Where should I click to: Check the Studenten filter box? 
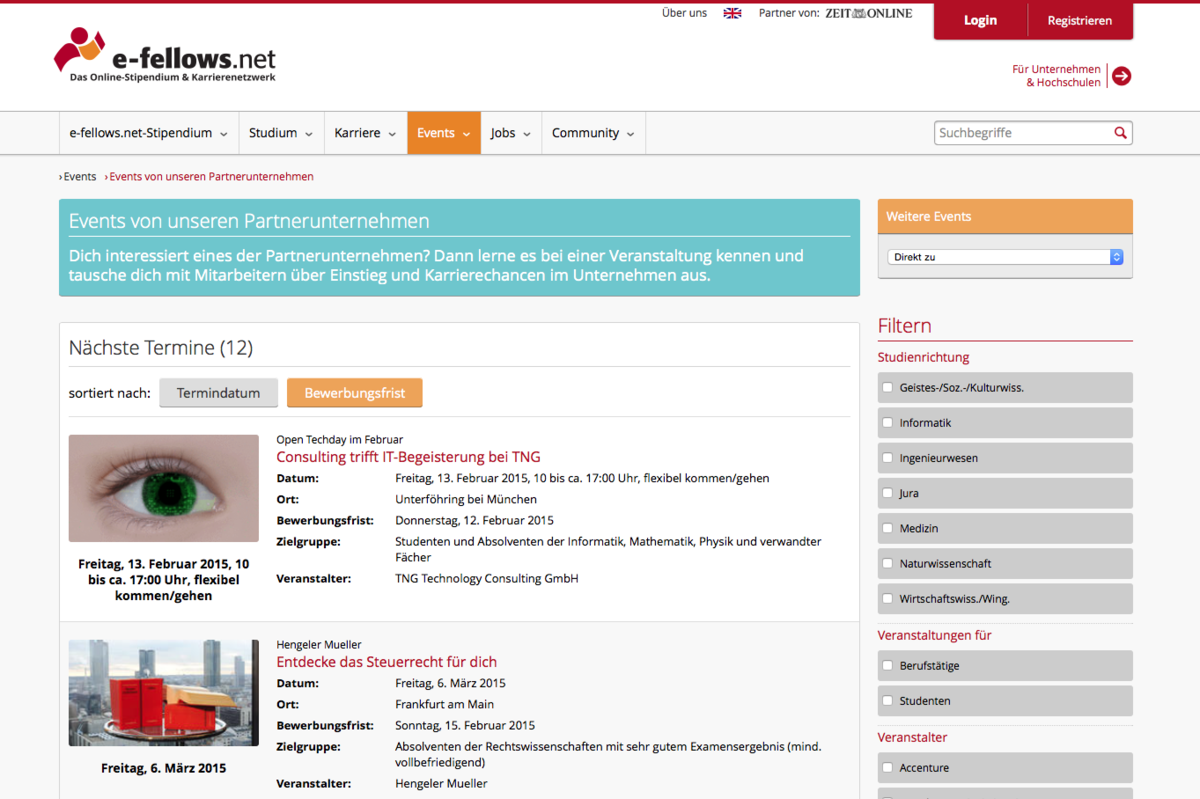[887, 700]
